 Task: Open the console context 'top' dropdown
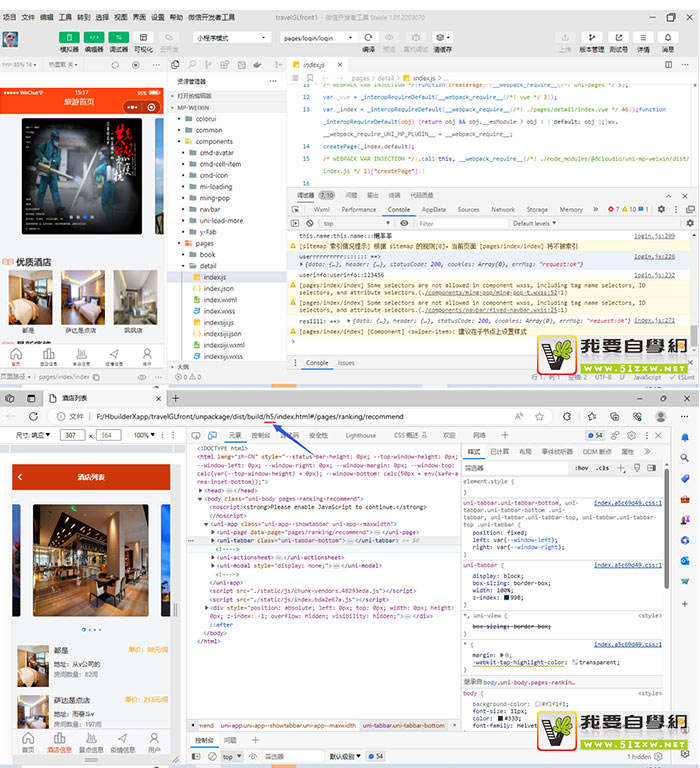click(356, 223)
